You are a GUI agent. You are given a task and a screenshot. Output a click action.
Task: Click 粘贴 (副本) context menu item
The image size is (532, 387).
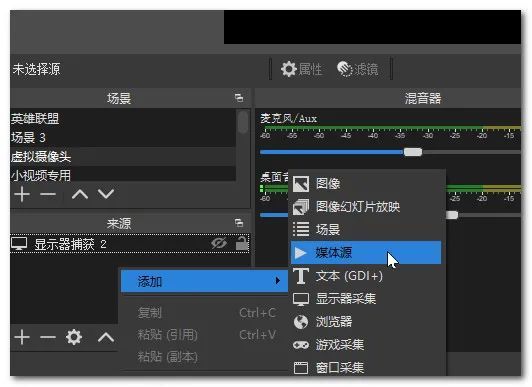pos(205,357)
